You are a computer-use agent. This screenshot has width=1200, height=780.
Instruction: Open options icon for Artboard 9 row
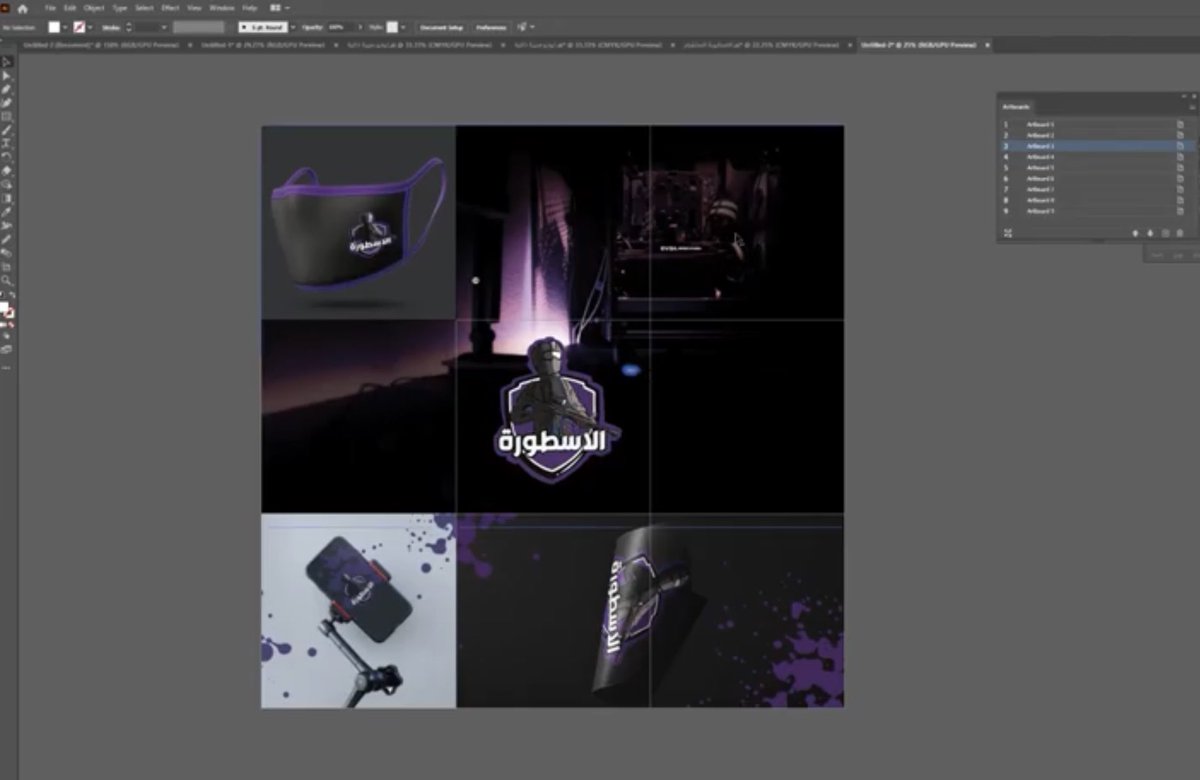pos(1180,211)
